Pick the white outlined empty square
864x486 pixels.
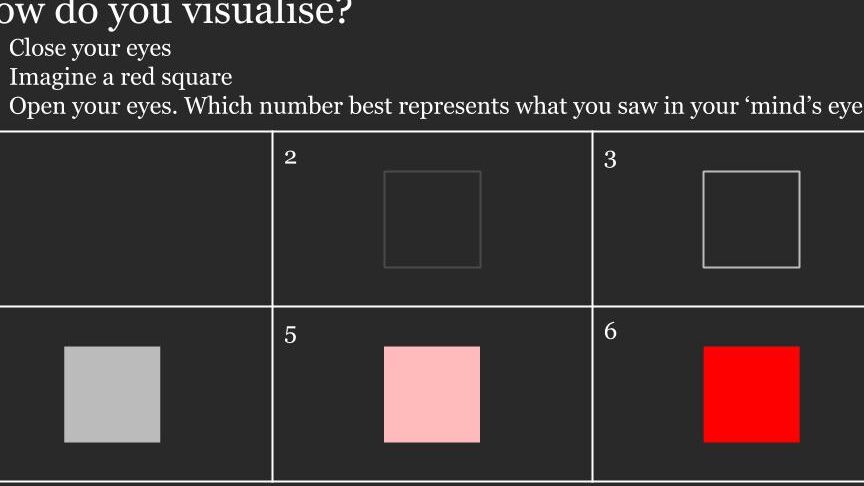(x=752, y=219)
